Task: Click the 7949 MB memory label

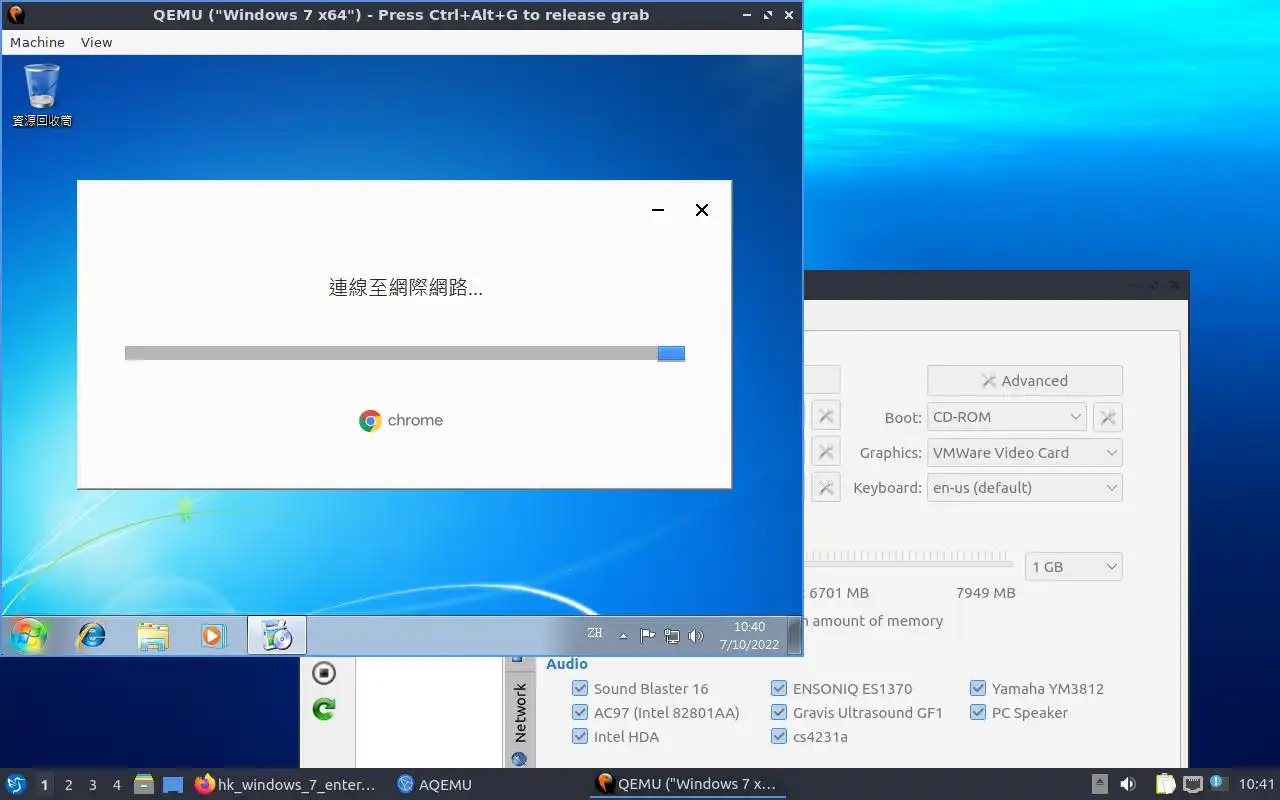Action: pos(985,593)
